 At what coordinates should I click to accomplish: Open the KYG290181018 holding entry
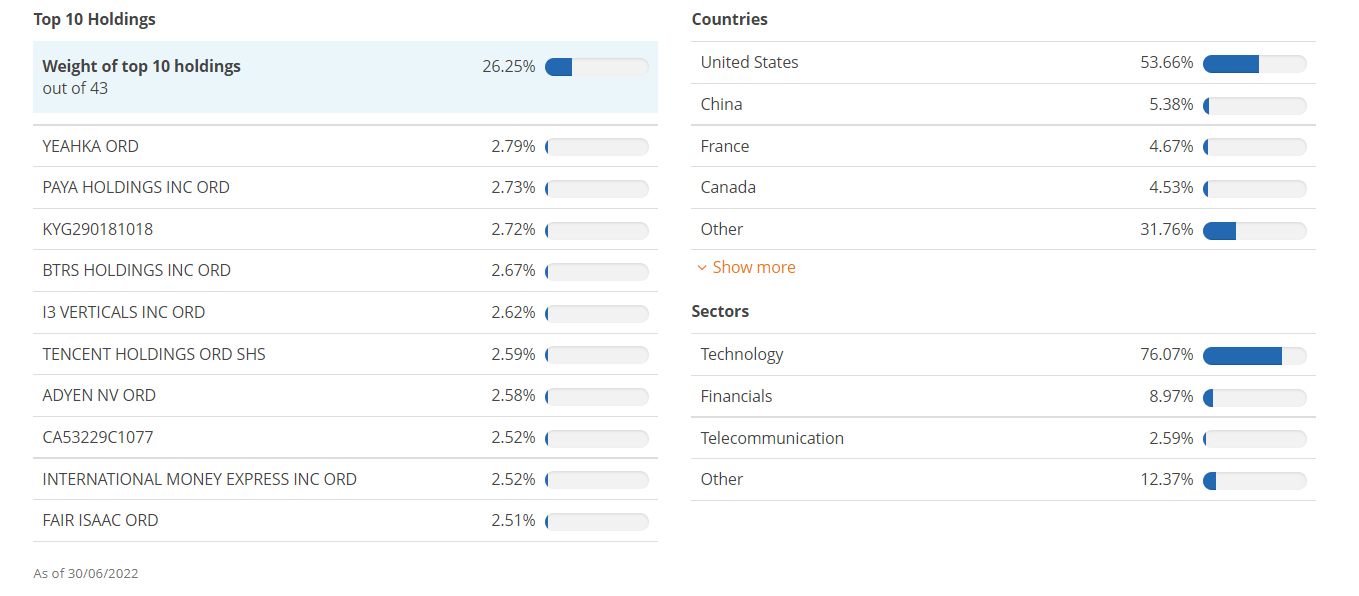pos(99,229)
